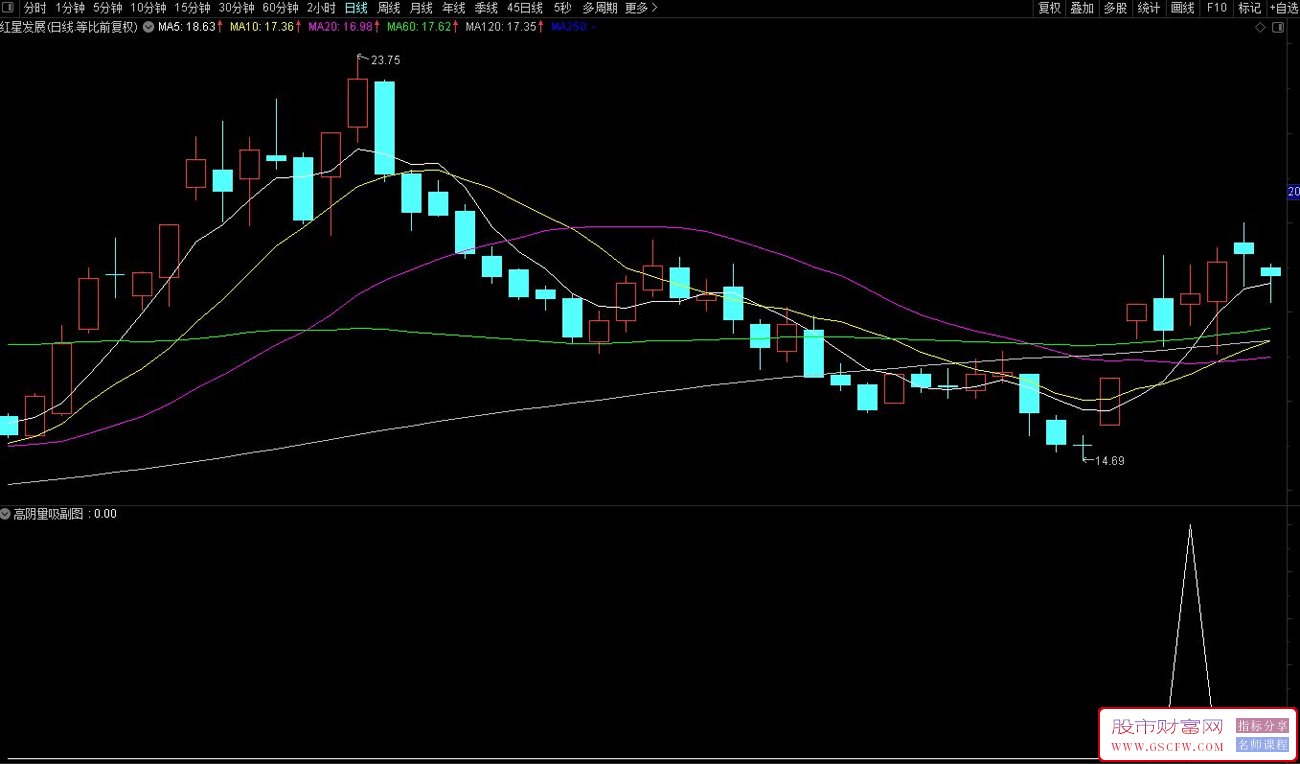
Task: Click the 复权 button
Action: [1049, 8]
